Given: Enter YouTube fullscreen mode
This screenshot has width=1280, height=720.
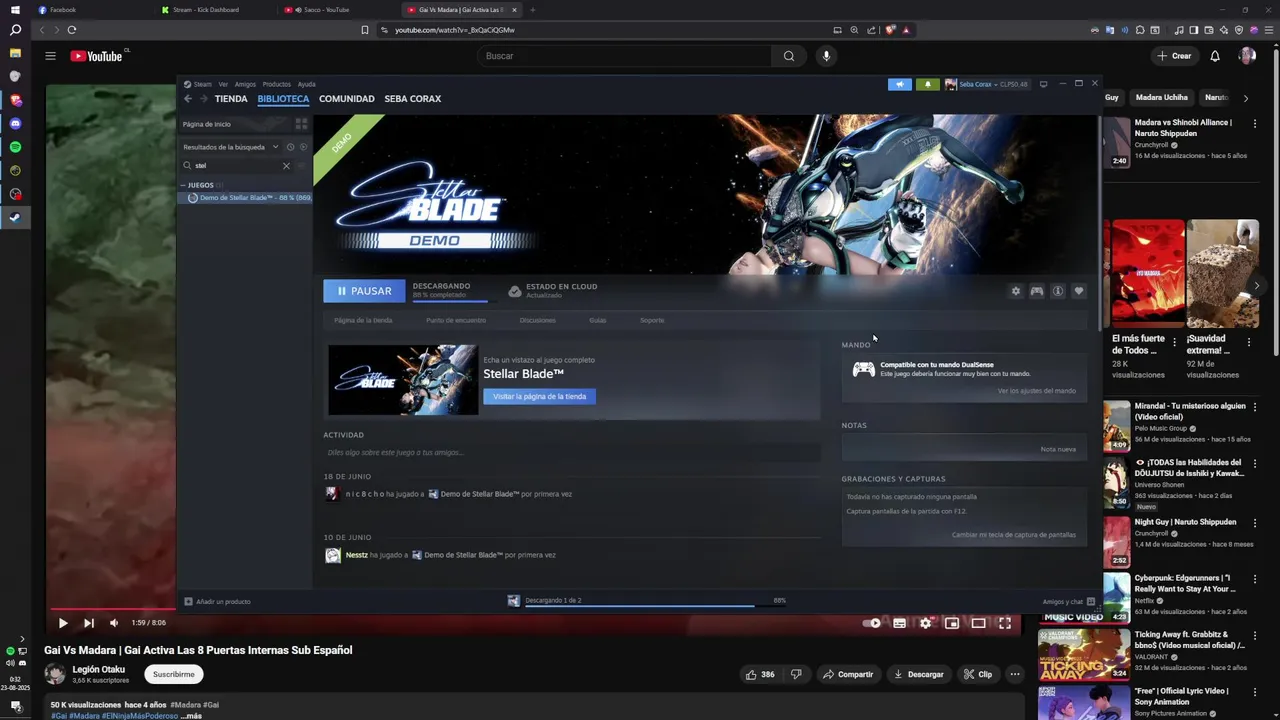Looking at the screenshot, I should [1005, 623].
